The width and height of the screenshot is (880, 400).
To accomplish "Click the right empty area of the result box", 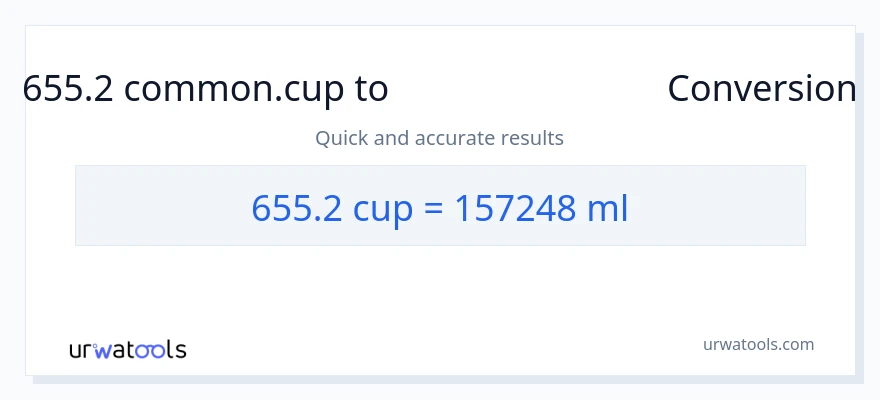I will click(720, 206).
